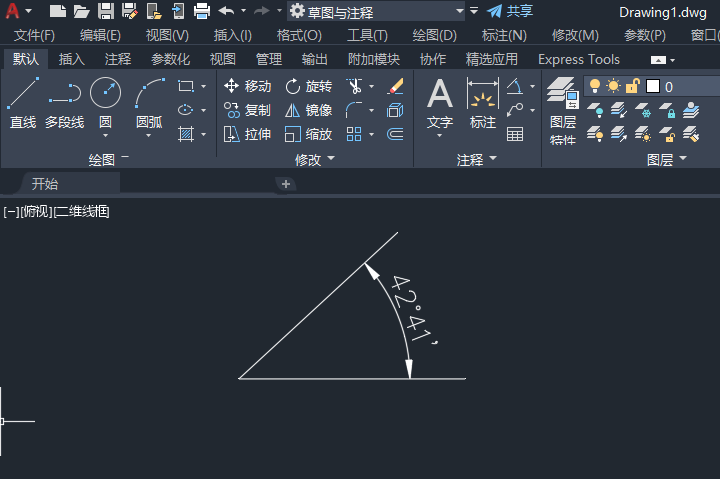Open the workspace dropdown 草图与注释
This screenshot has height=479, width=720.
377,11
